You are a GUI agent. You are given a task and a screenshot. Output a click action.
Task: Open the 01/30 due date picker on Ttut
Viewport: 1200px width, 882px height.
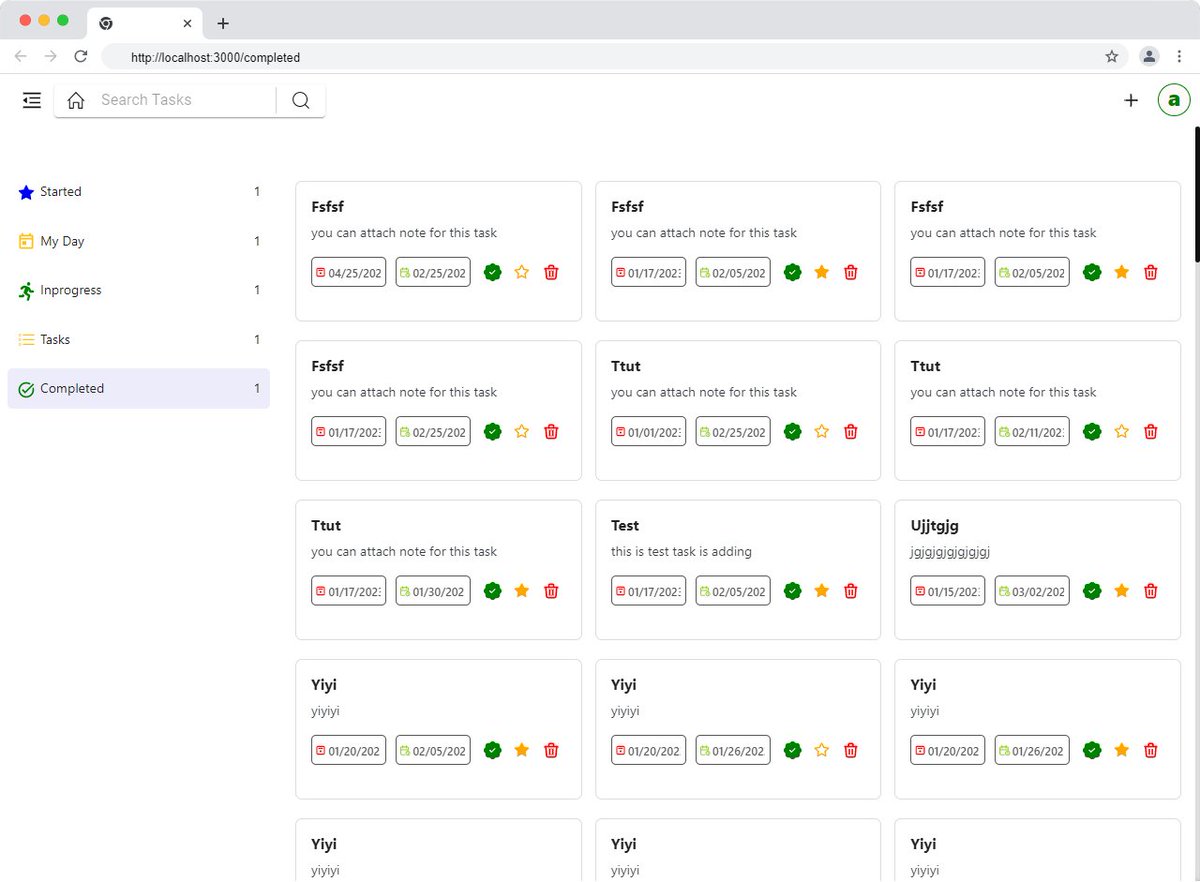pyautogui.click(x=433, y=591)
